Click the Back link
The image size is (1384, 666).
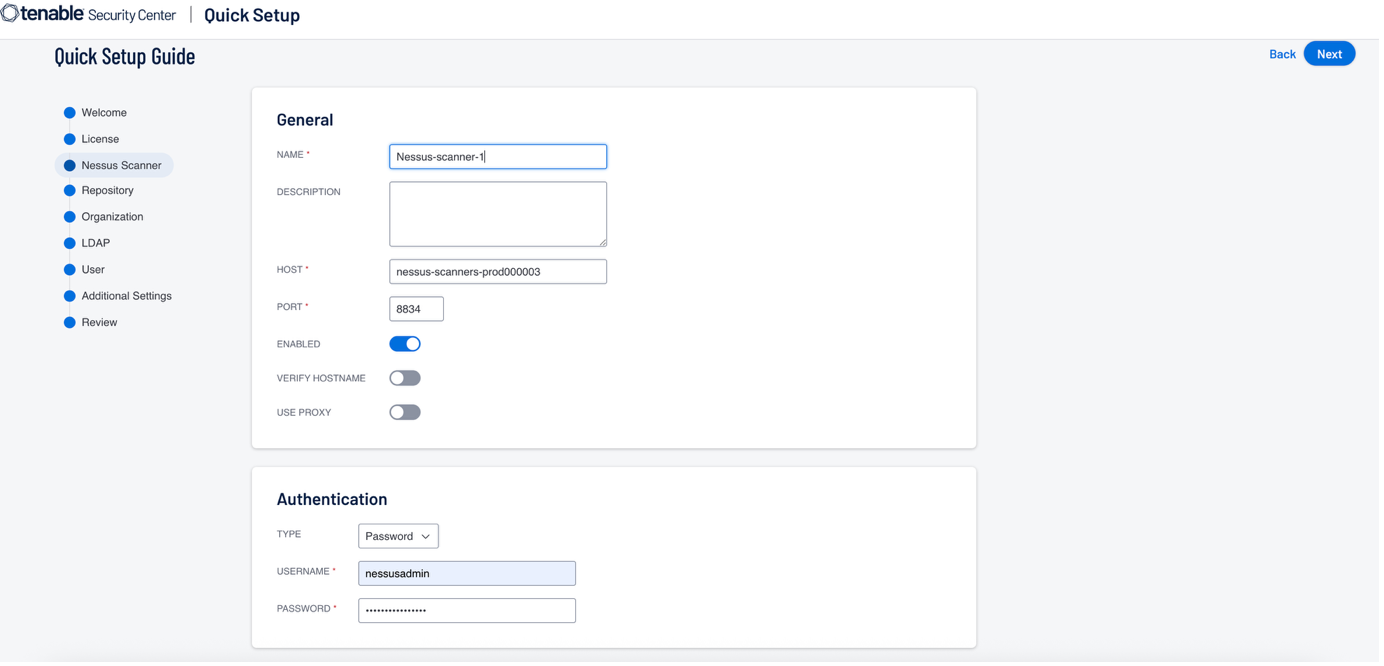[1282, 54]
